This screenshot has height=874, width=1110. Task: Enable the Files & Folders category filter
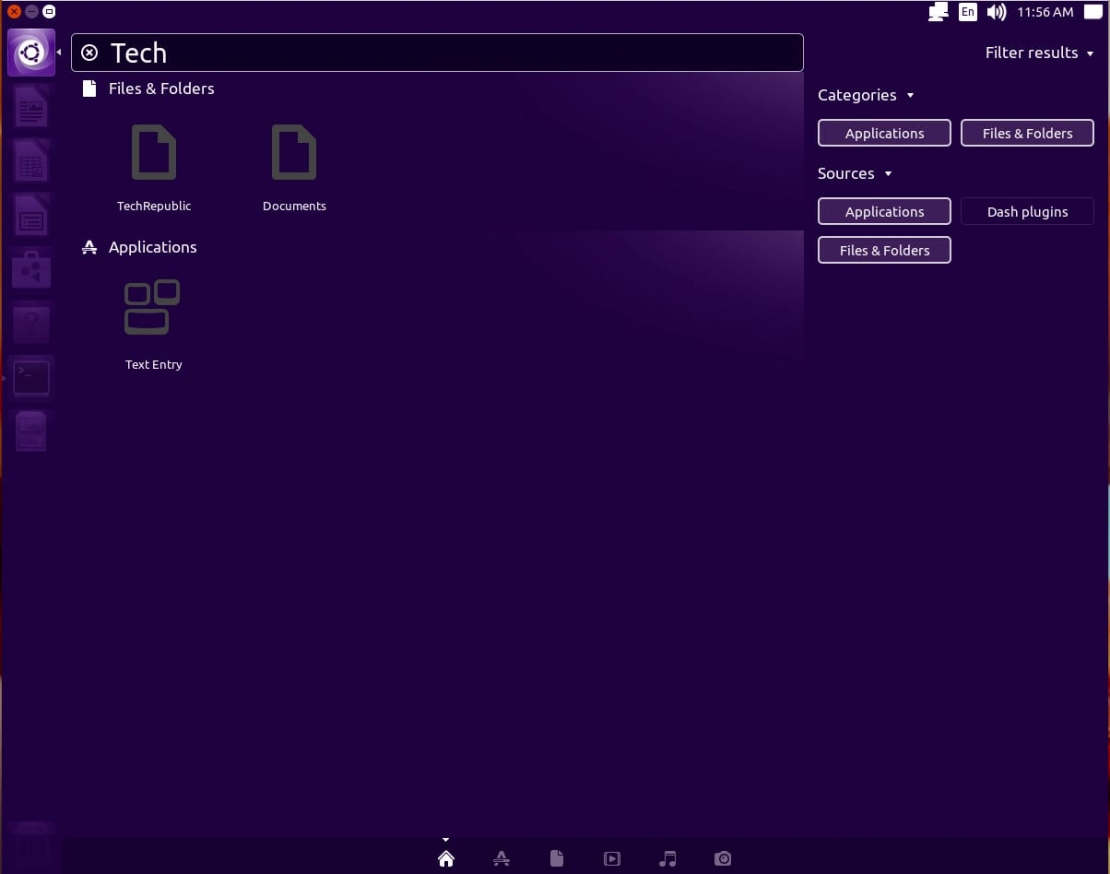point(1027,133)
